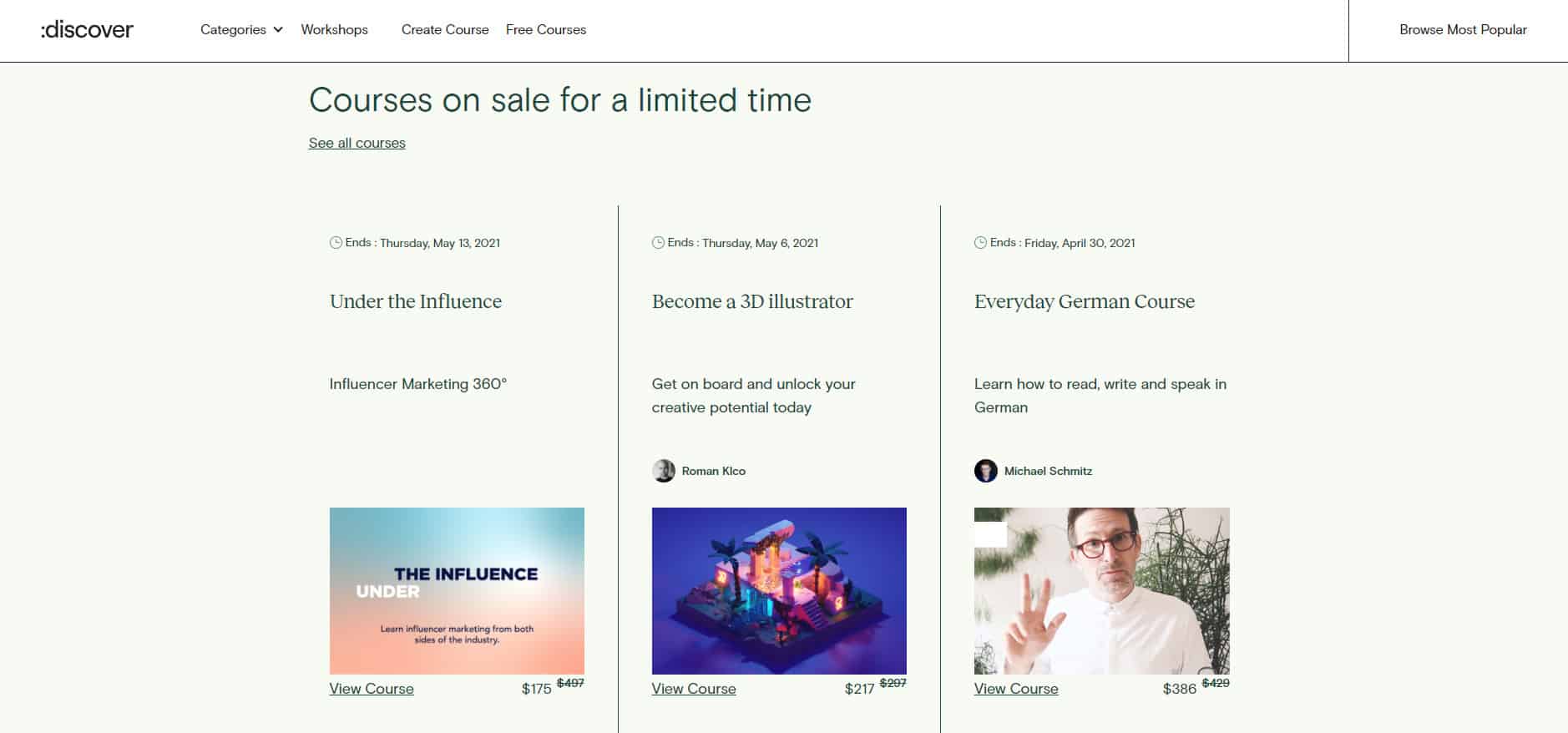The width and height of the screenshot is (1568, 733).
Task: View Course for Become a 3D illustrator
Action: coord(694,689)
